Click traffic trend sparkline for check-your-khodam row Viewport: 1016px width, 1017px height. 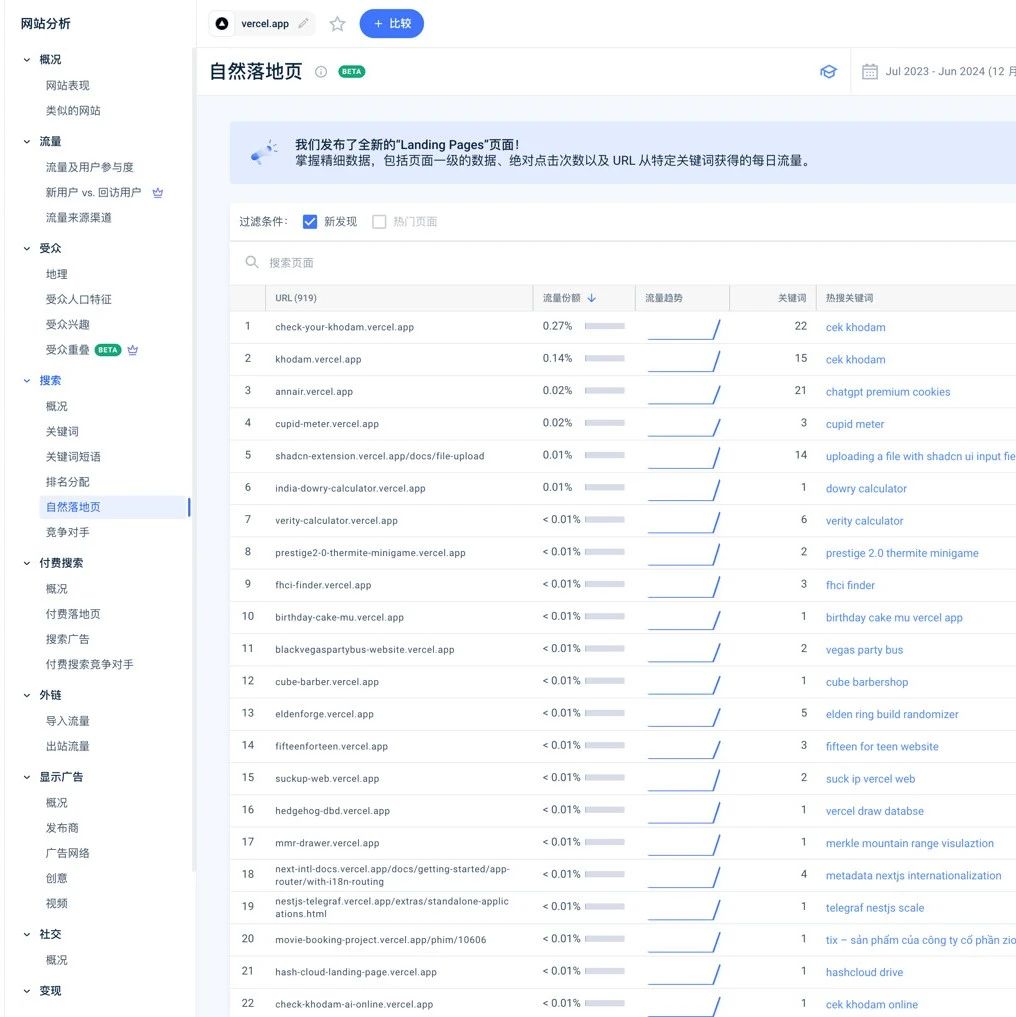click(684, 329)
